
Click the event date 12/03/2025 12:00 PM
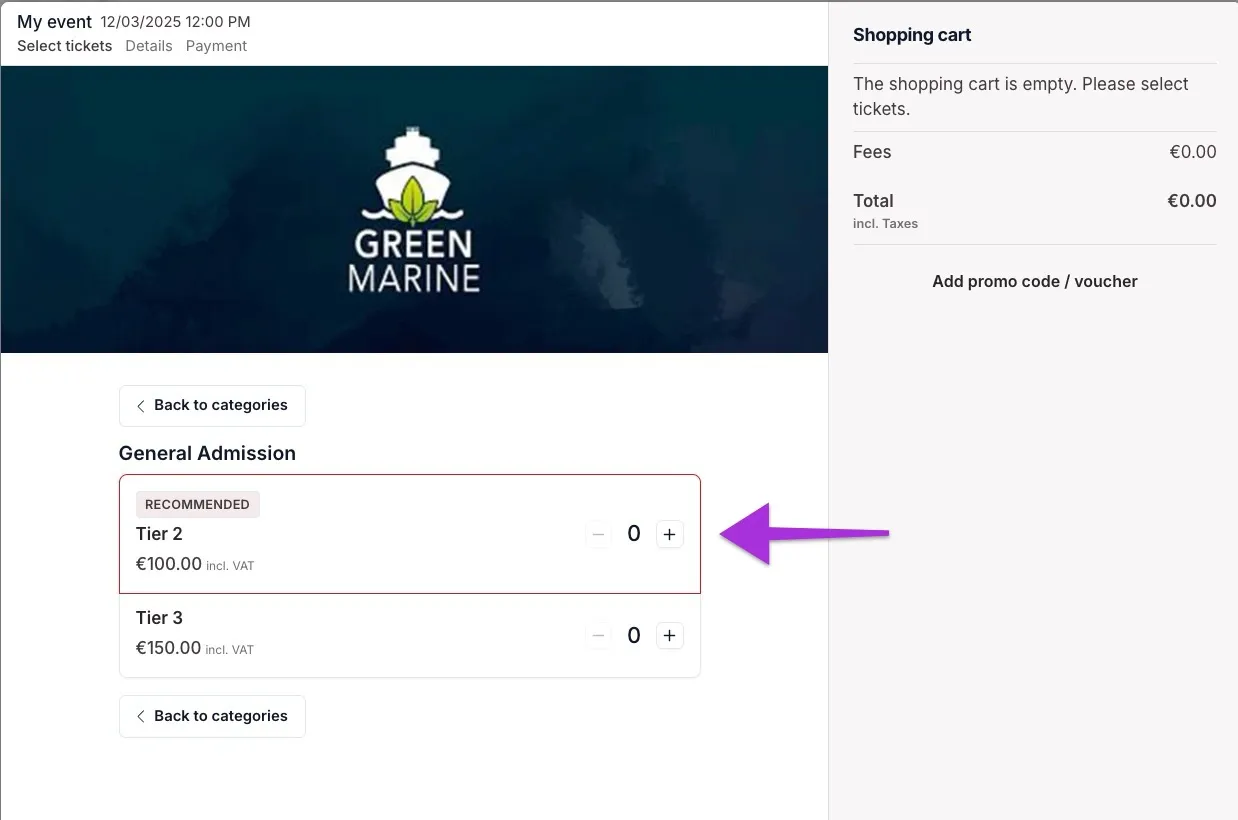[176, 22]
